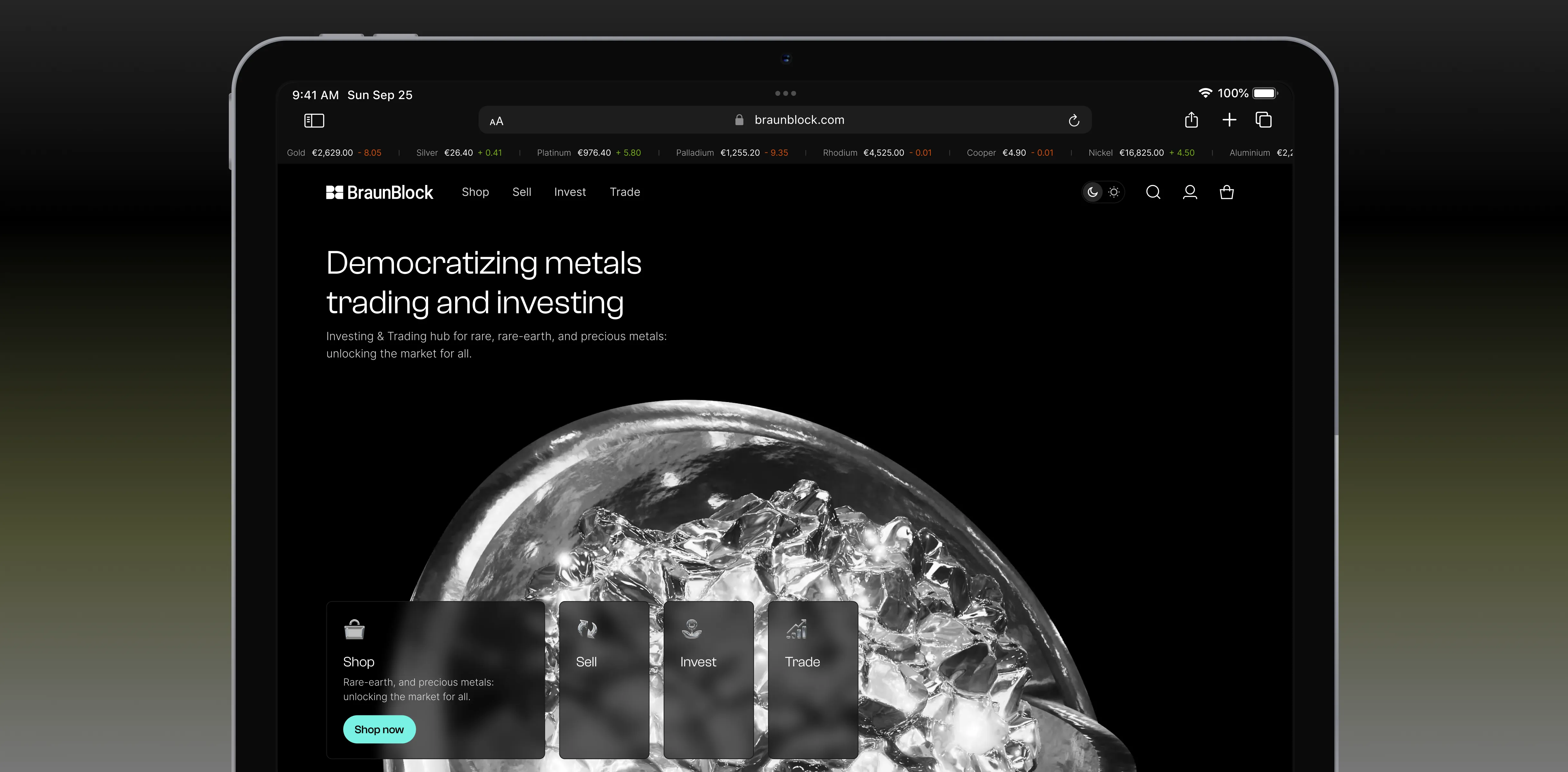Tap the AA reader text-size button
The image size is (1568, 772).
[496, 121]
